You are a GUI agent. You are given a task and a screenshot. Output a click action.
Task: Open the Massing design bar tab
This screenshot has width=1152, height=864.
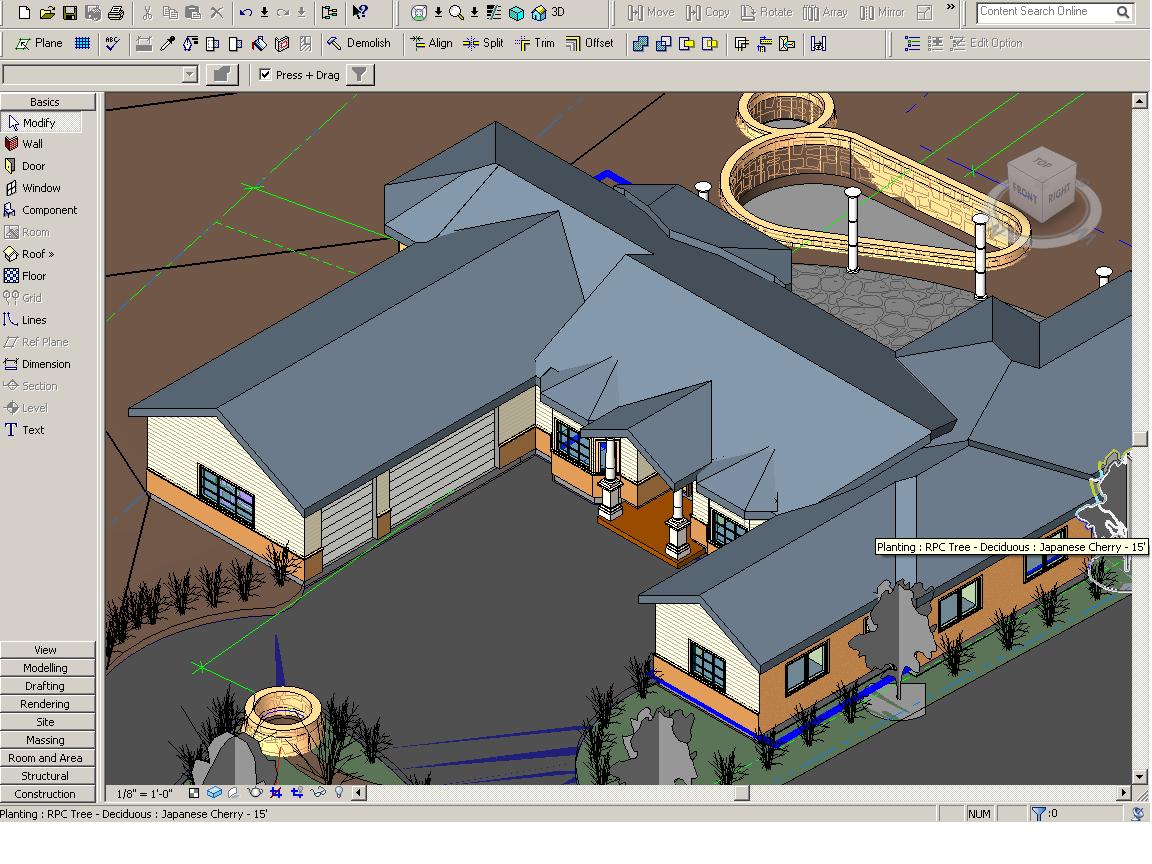[x=48, y=740]
